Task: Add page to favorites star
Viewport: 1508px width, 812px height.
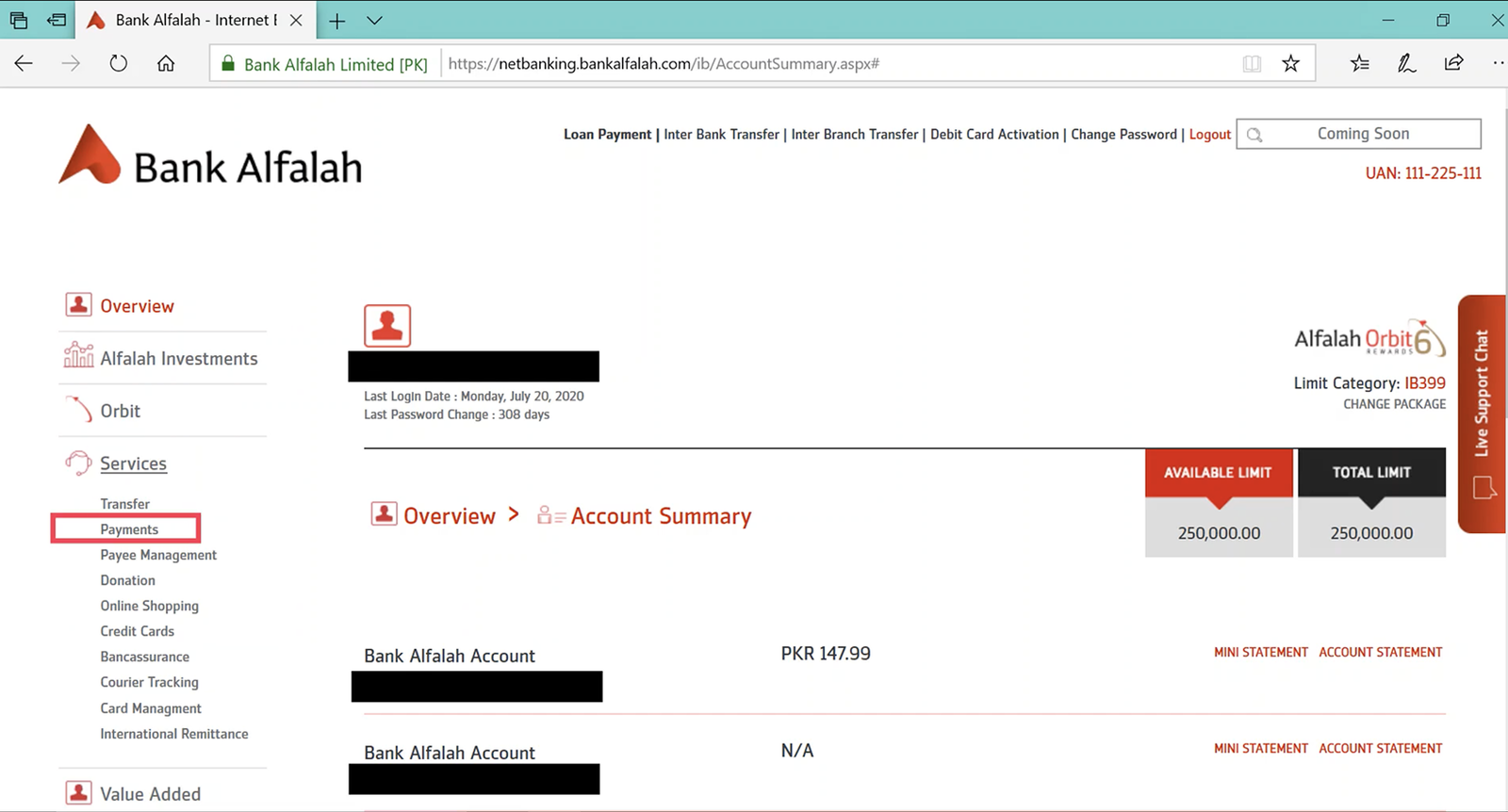Action: point(1291,63)
